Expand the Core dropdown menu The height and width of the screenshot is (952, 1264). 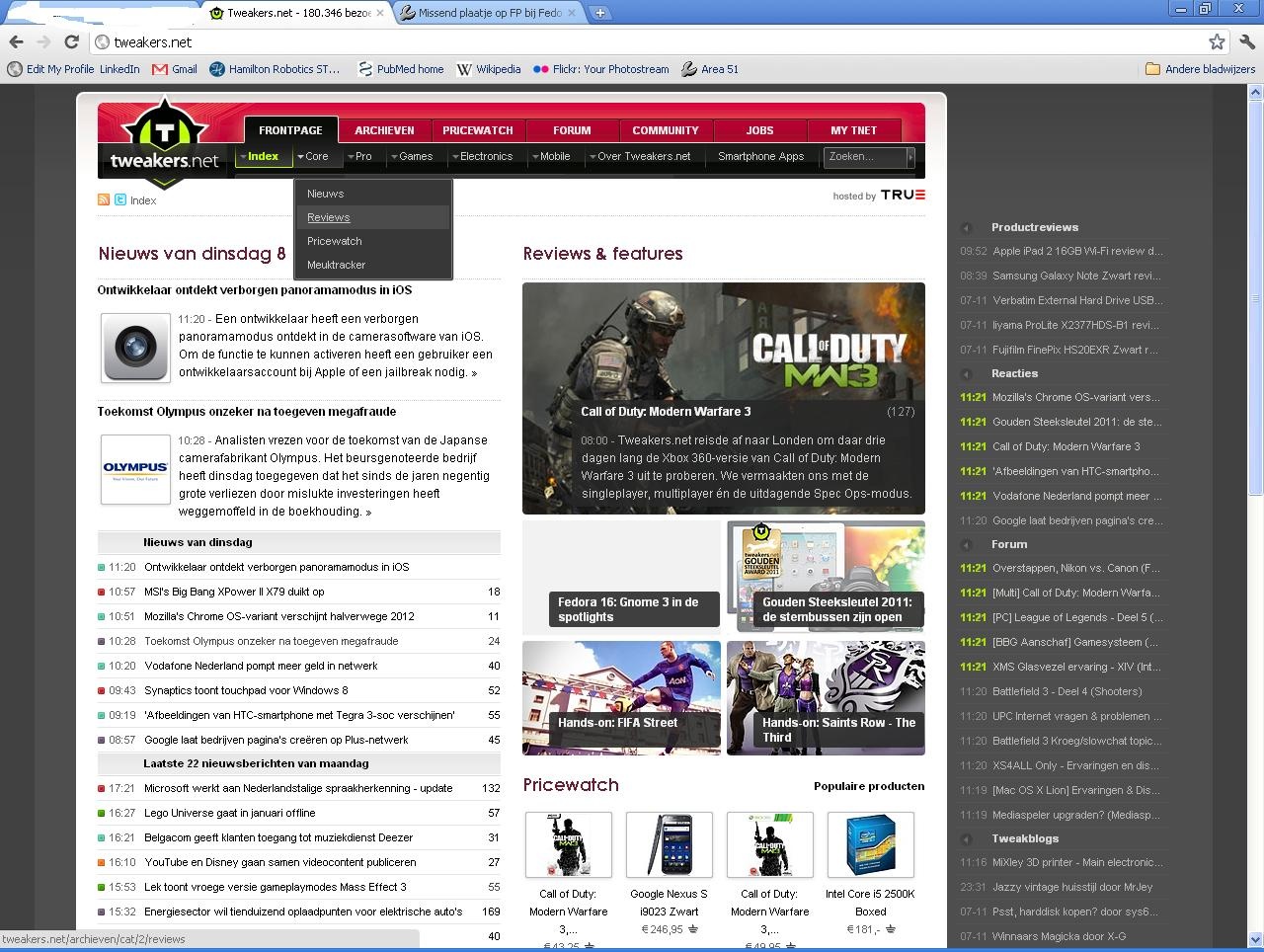300,157
